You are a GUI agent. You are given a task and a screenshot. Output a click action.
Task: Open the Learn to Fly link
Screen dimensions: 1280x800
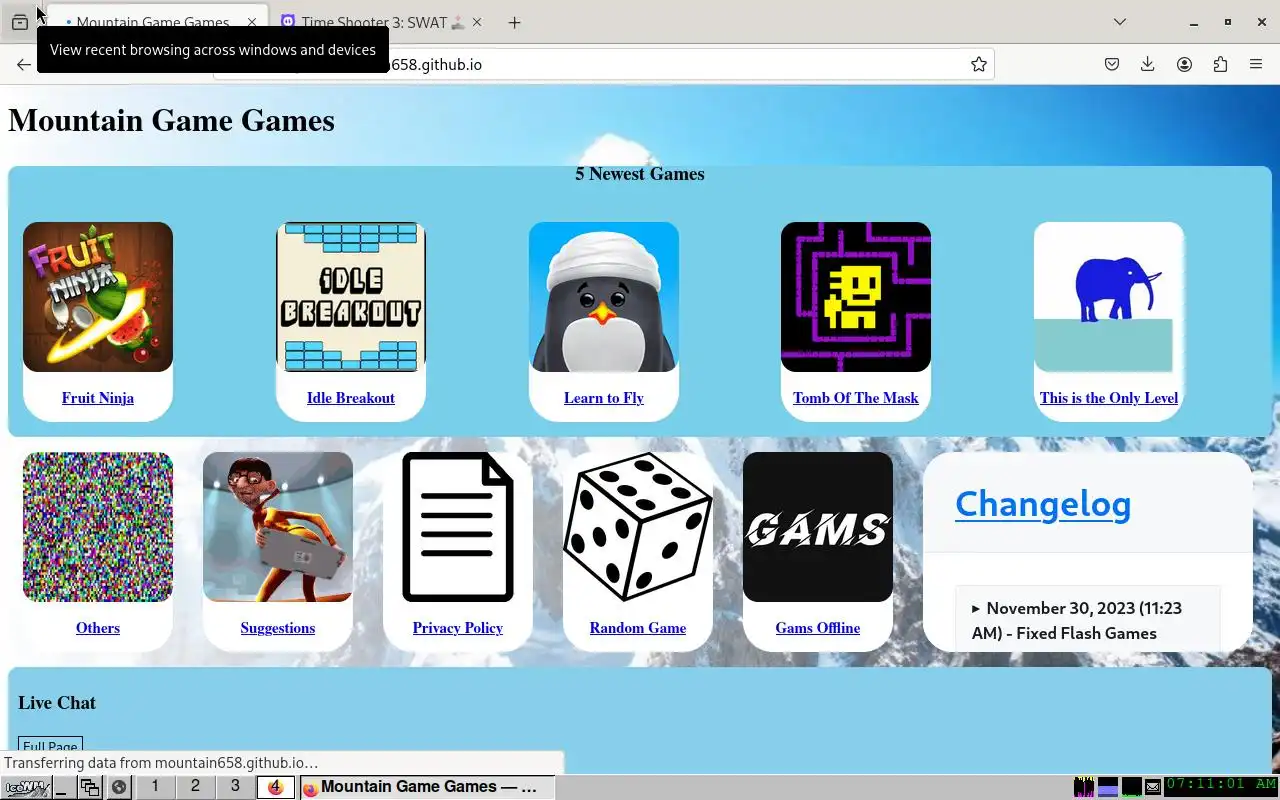point(604,398)
